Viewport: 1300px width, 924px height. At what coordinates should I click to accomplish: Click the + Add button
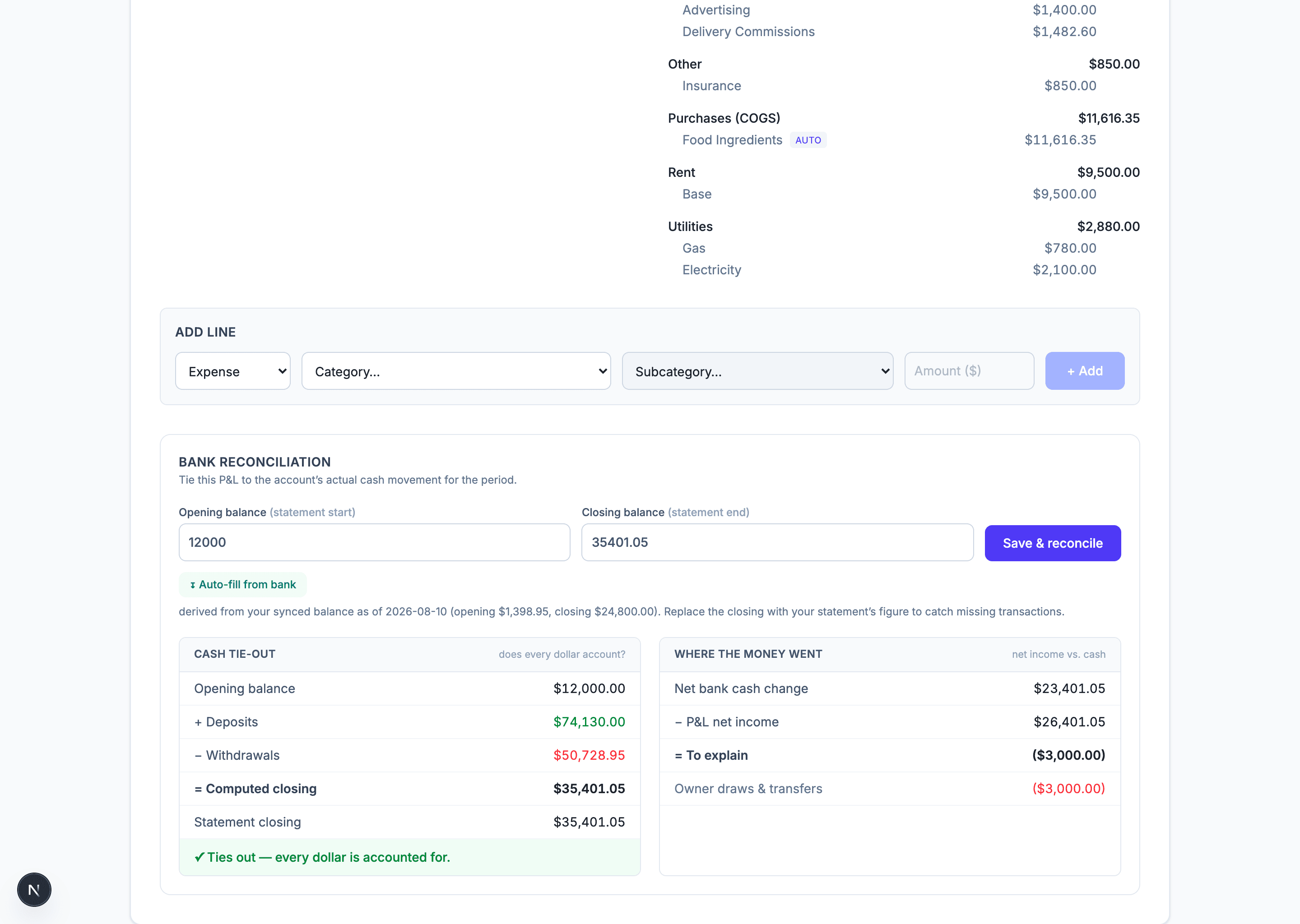point(1085,371)
